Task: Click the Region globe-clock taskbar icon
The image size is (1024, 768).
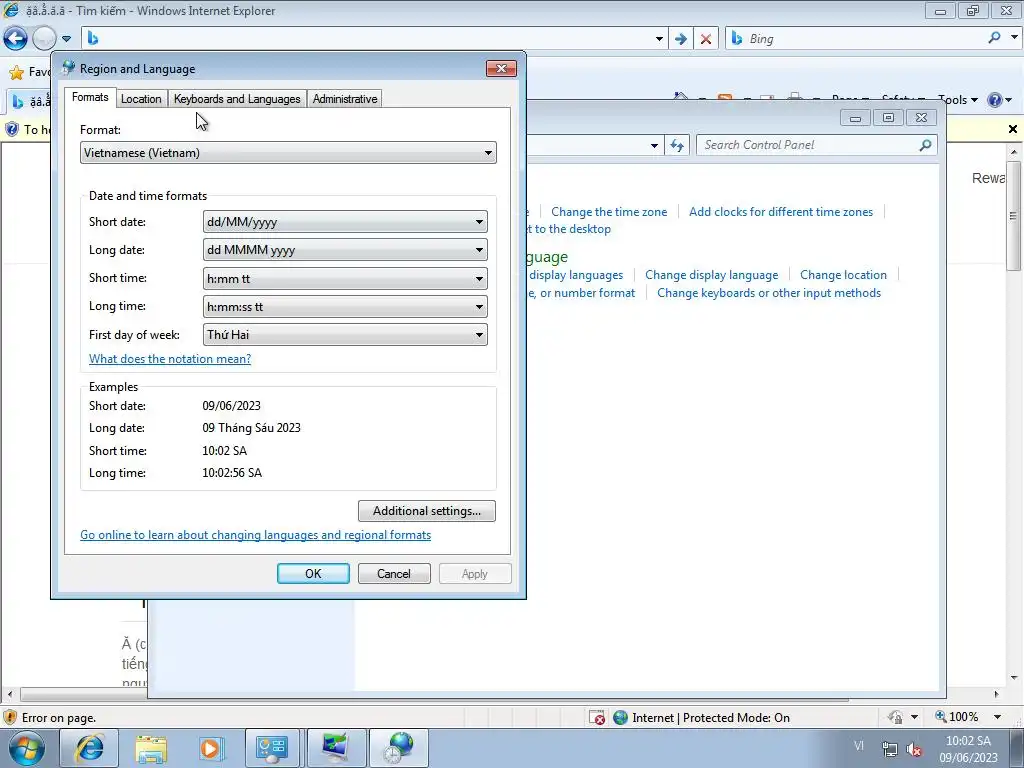Action: [399, 748]
